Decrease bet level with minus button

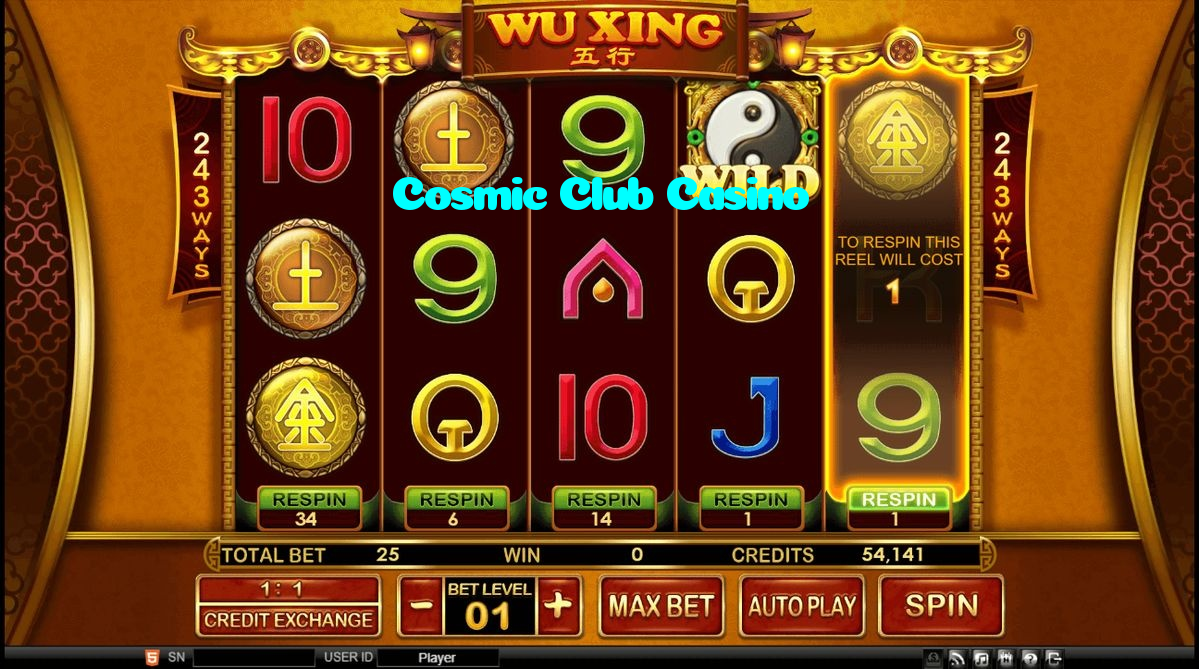[x=421, y=606]
